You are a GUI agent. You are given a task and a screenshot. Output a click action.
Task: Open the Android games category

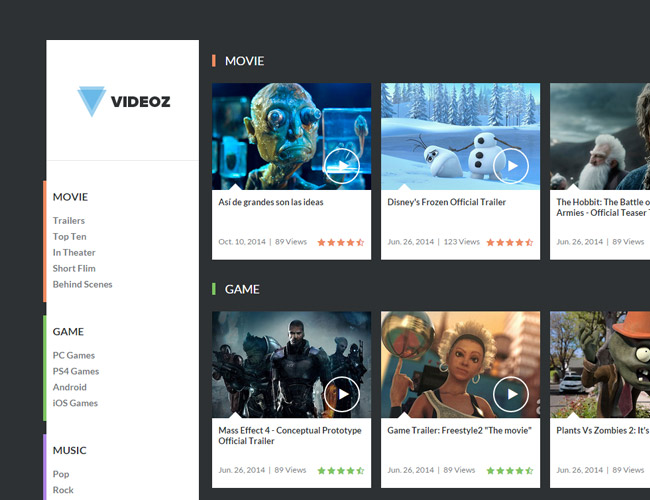(x=70, y=387)
